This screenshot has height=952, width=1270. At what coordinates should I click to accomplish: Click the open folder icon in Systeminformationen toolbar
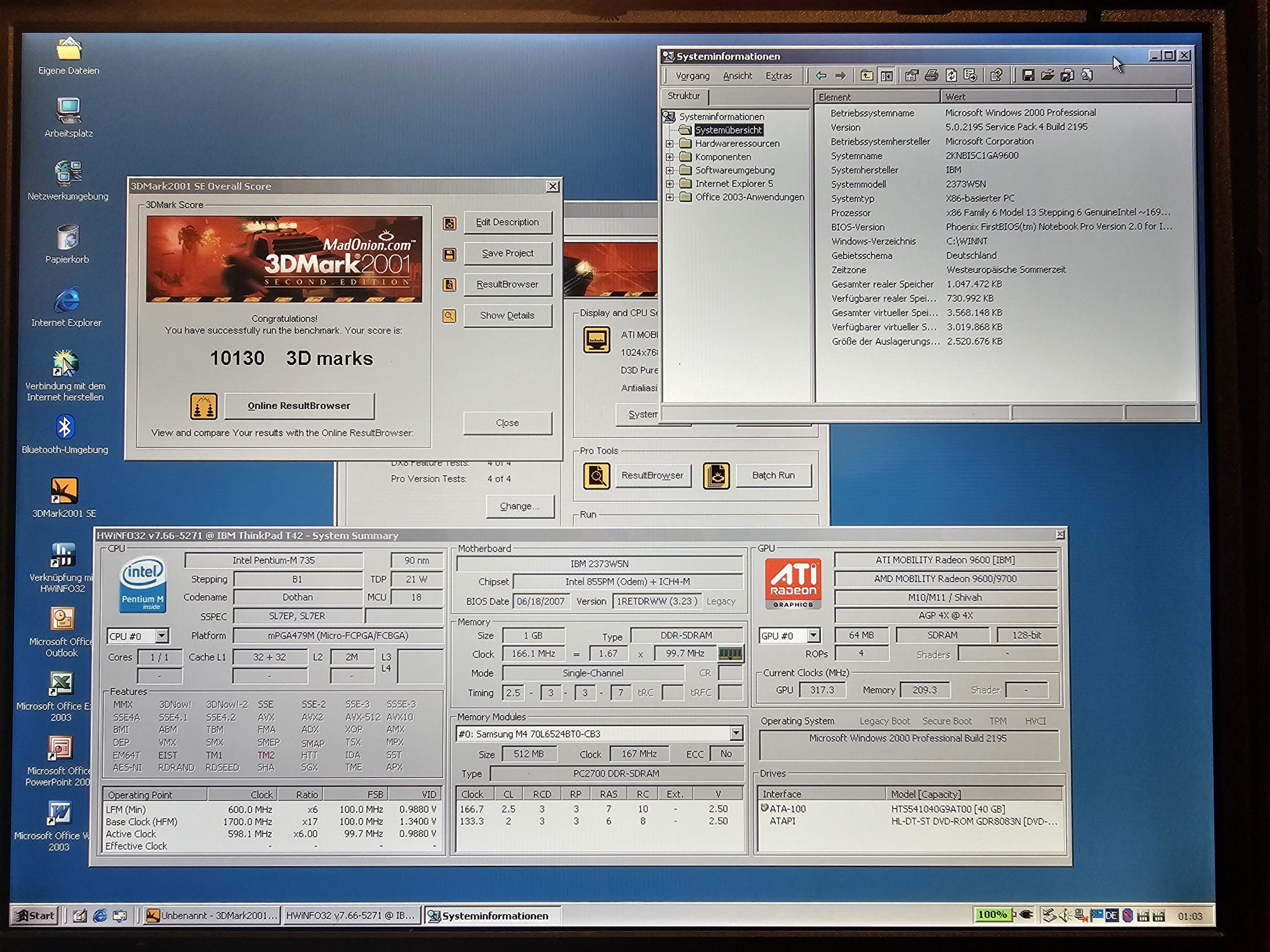pos(1047,75)
